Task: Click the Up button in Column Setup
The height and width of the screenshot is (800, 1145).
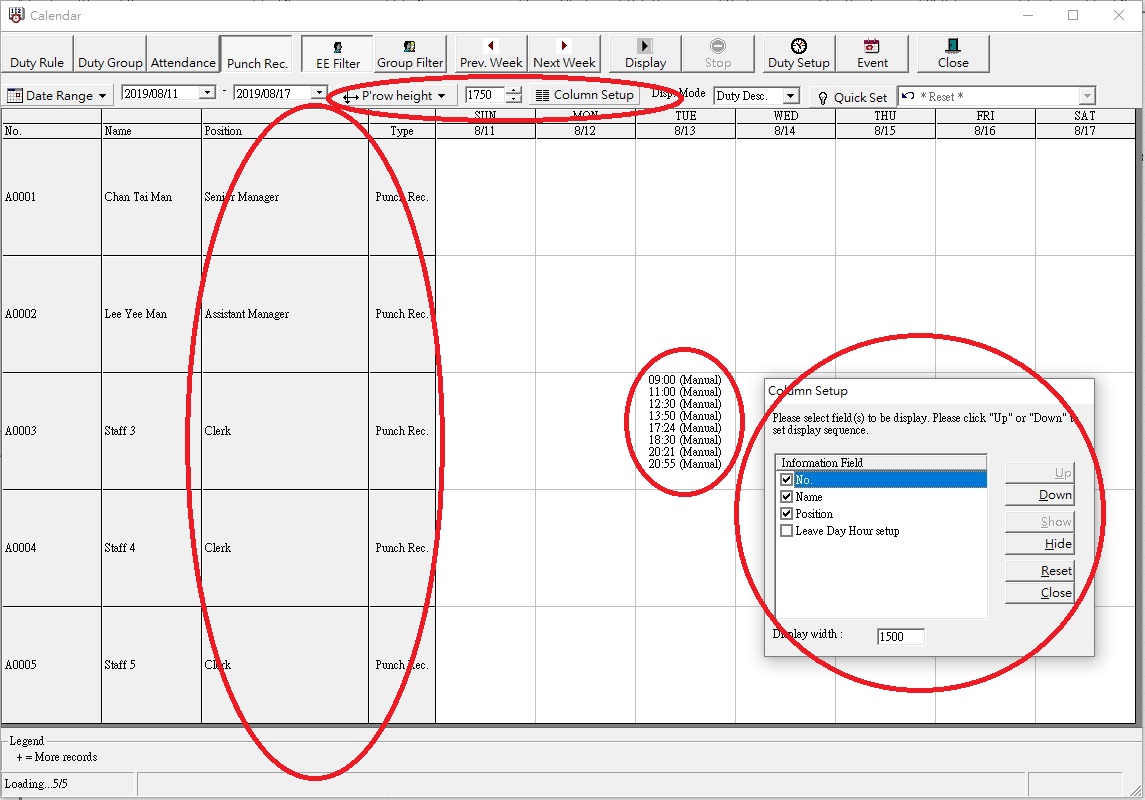Action: coord(1039,473)
